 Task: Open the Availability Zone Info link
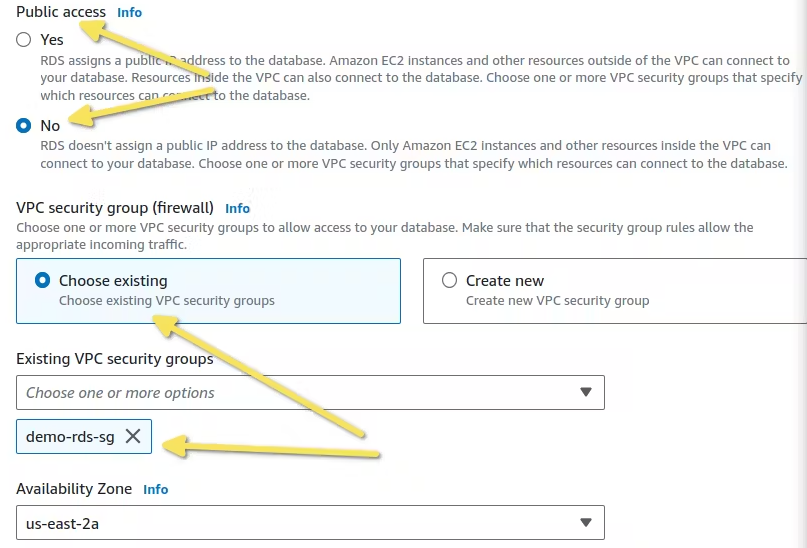pos(155,489)
